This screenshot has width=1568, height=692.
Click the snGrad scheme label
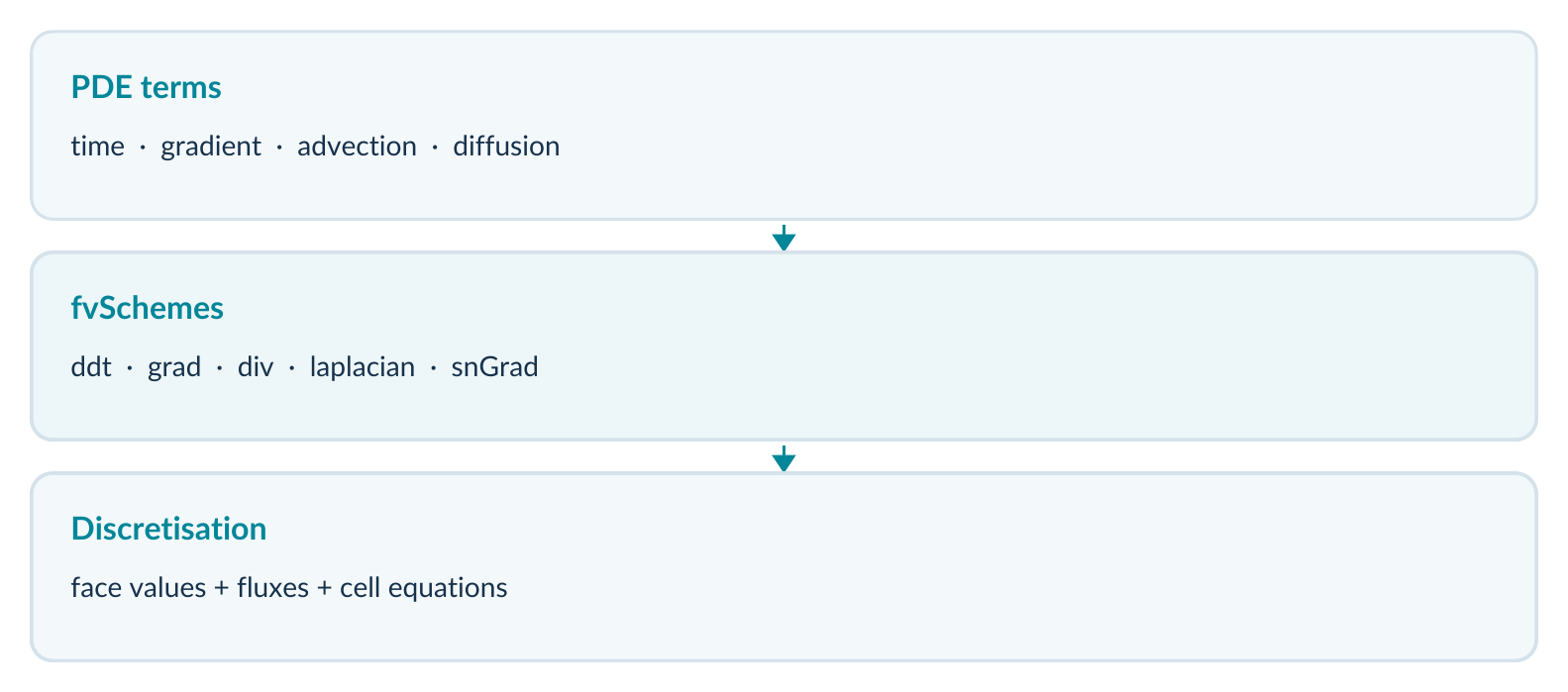click(x=495, y=367)
